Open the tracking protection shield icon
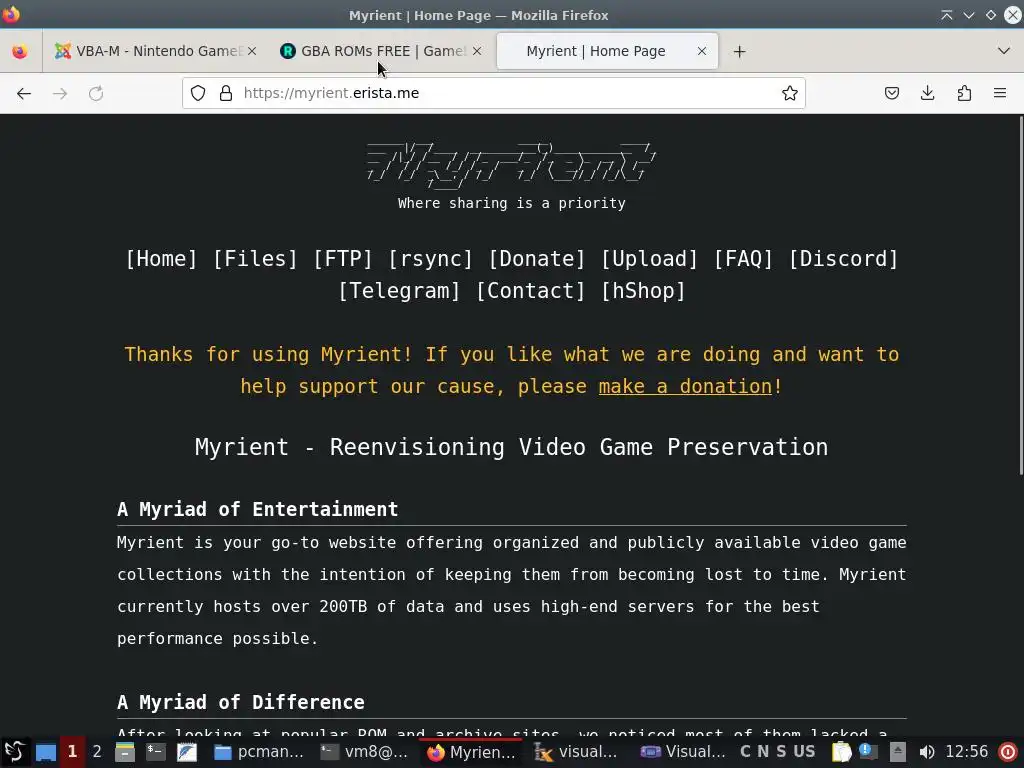The width and height of the screenshot is (1024, 768). point(198,93)
